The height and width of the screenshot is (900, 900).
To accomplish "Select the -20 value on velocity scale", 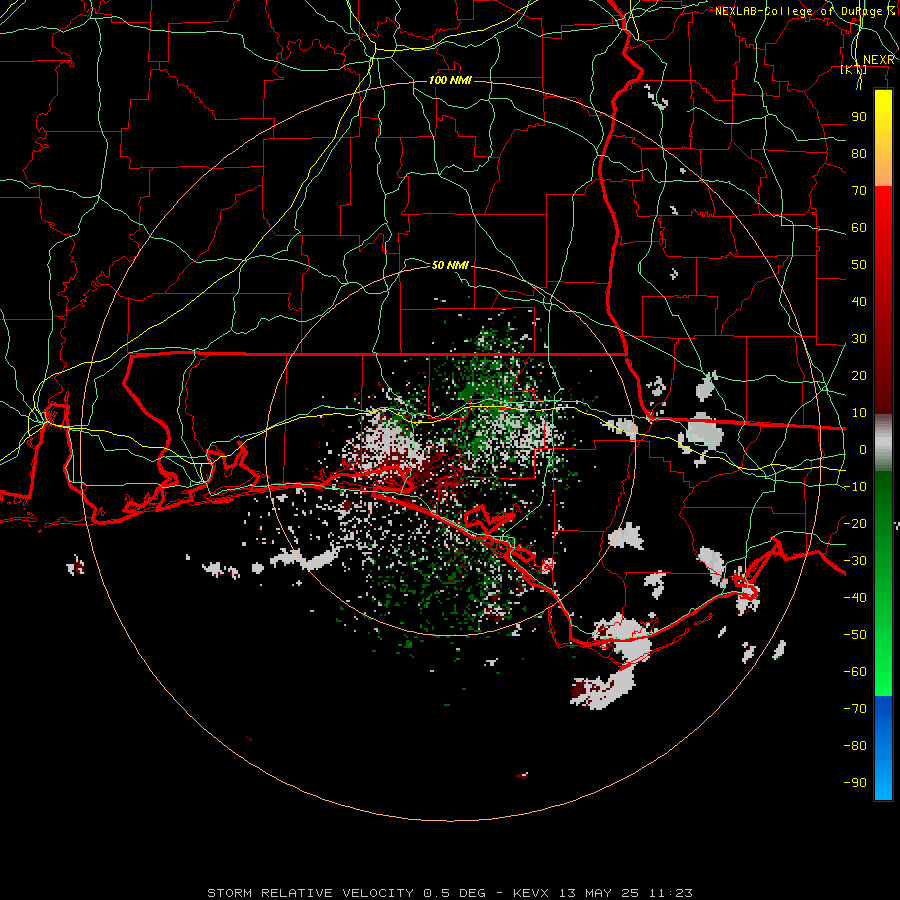I will (x=855, y=523).
